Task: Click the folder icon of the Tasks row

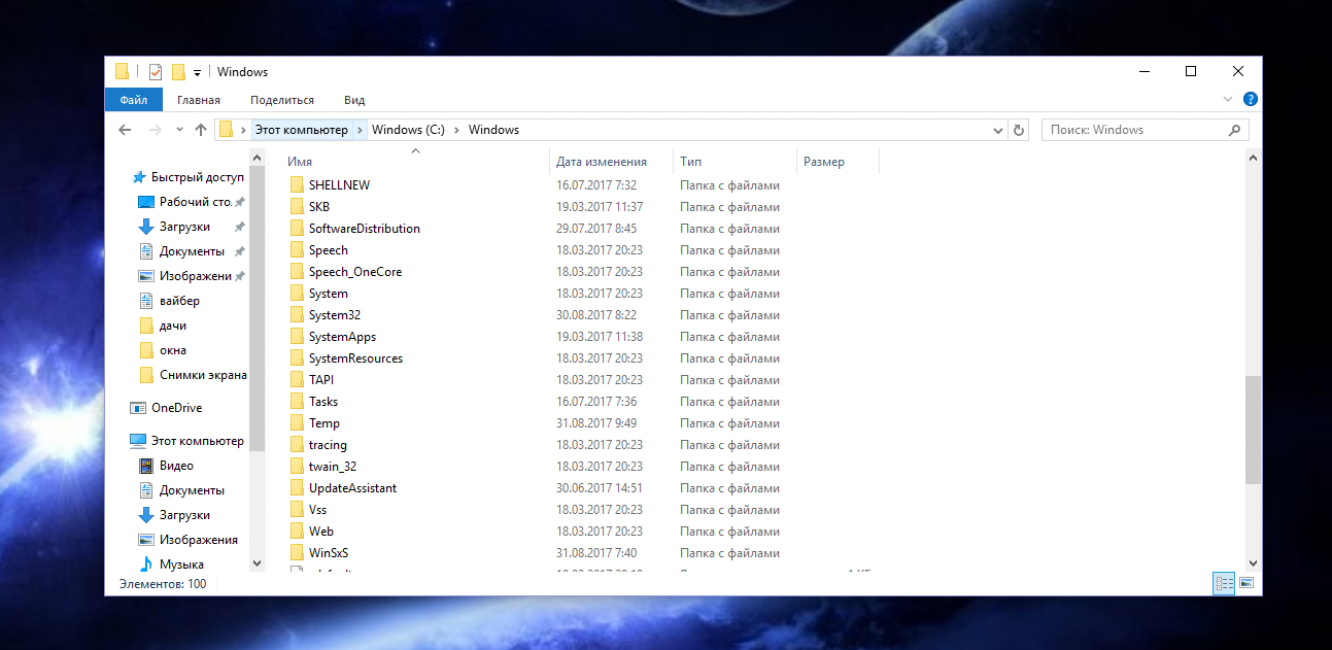Action: [296, 402]
